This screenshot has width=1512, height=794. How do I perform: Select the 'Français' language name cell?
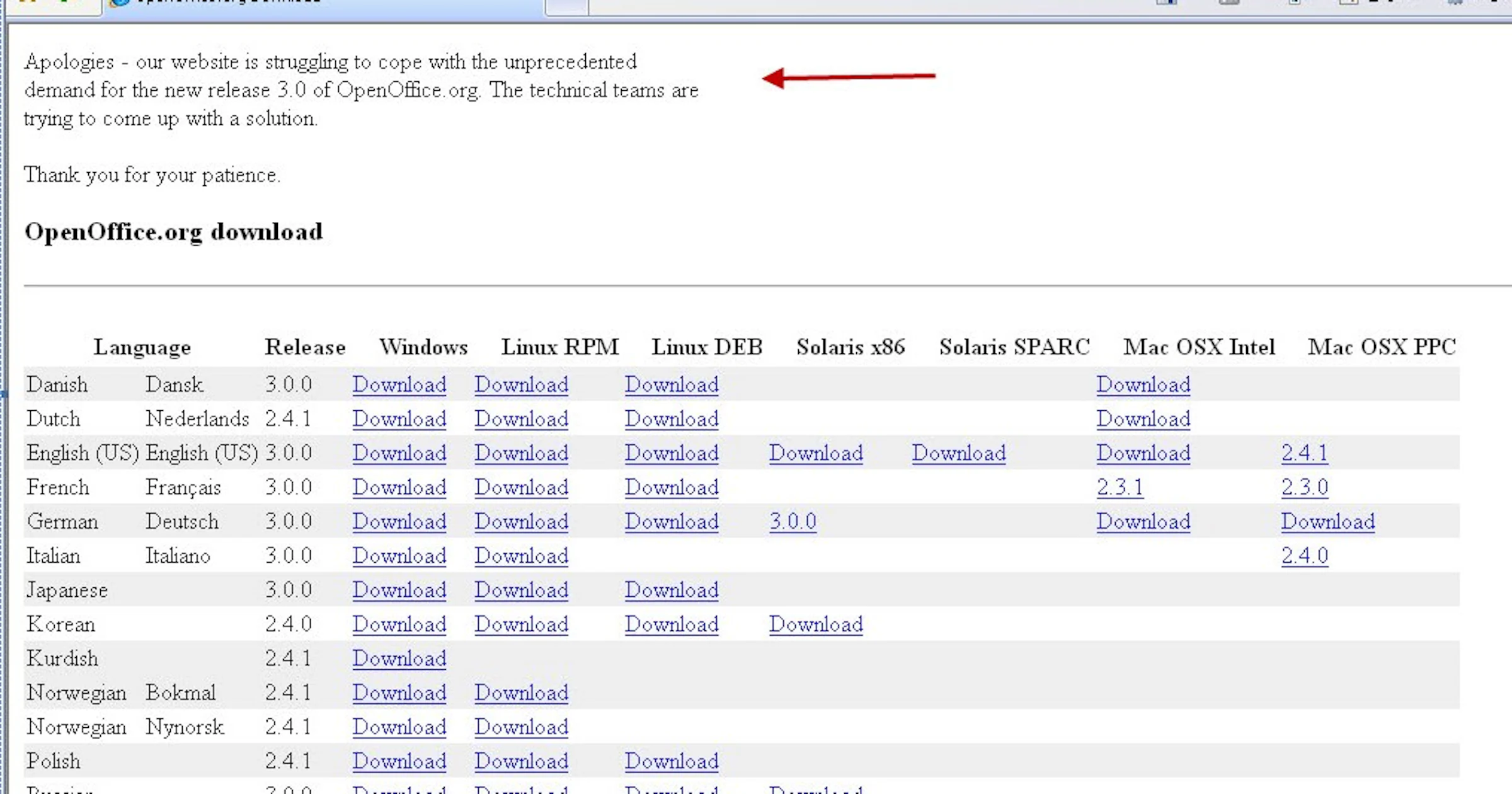click(183, 488)
